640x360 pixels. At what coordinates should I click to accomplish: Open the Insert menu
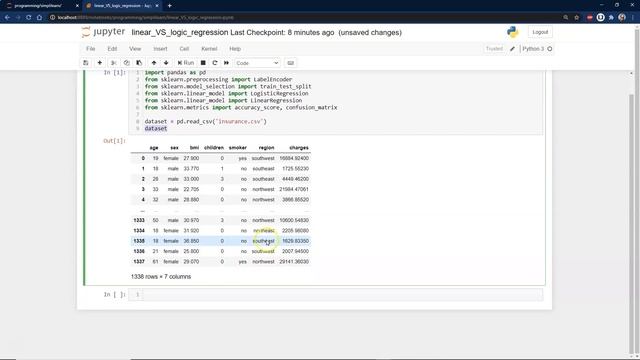(160, 49)
